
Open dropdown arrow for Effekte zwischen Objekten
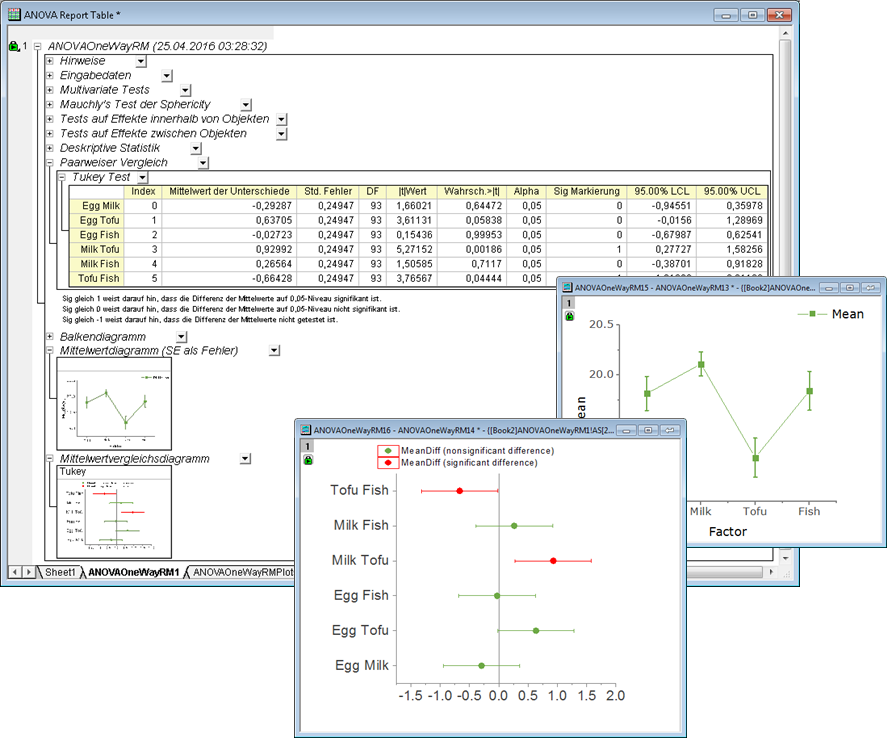tap(282, 134)
